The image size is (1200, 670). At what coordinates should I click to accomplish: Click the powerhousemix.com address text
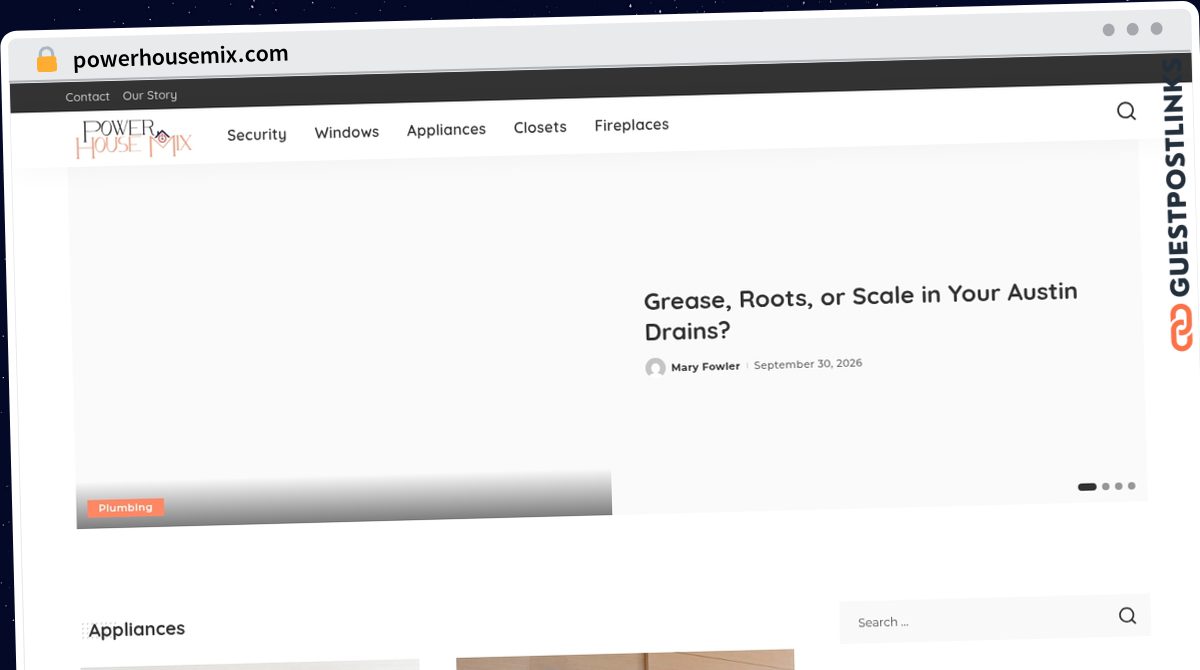click(181, 57)
